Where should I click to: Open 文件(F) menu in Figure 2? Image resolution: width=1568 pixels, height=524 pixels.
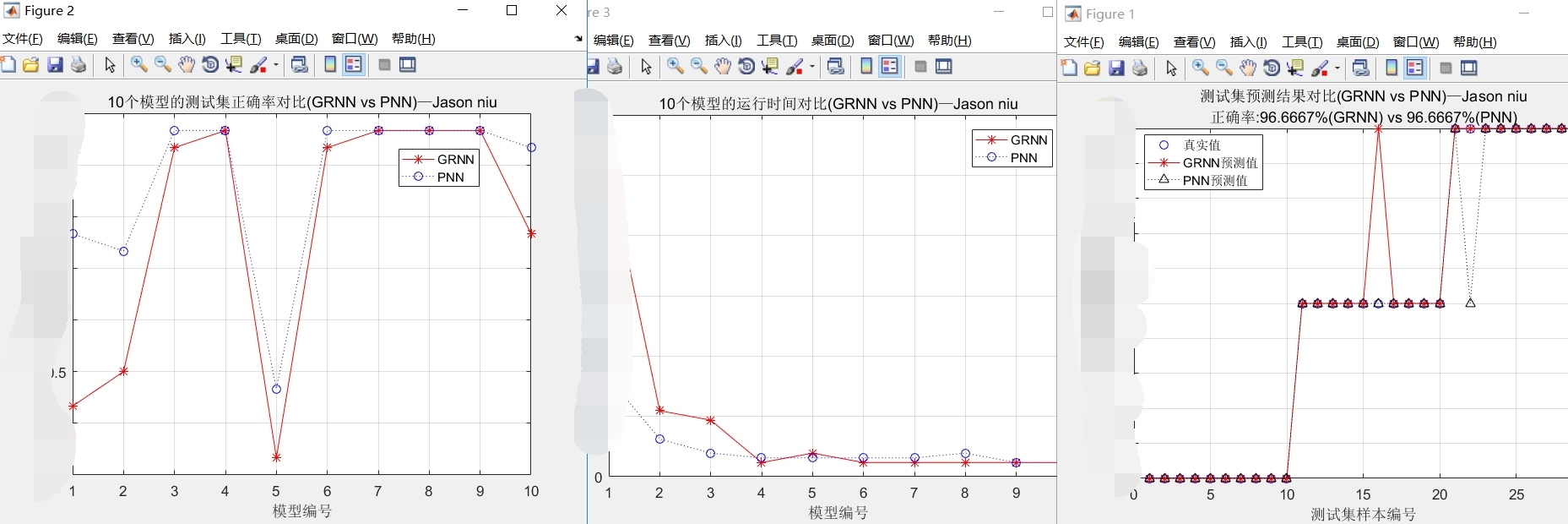pos(23,39)
